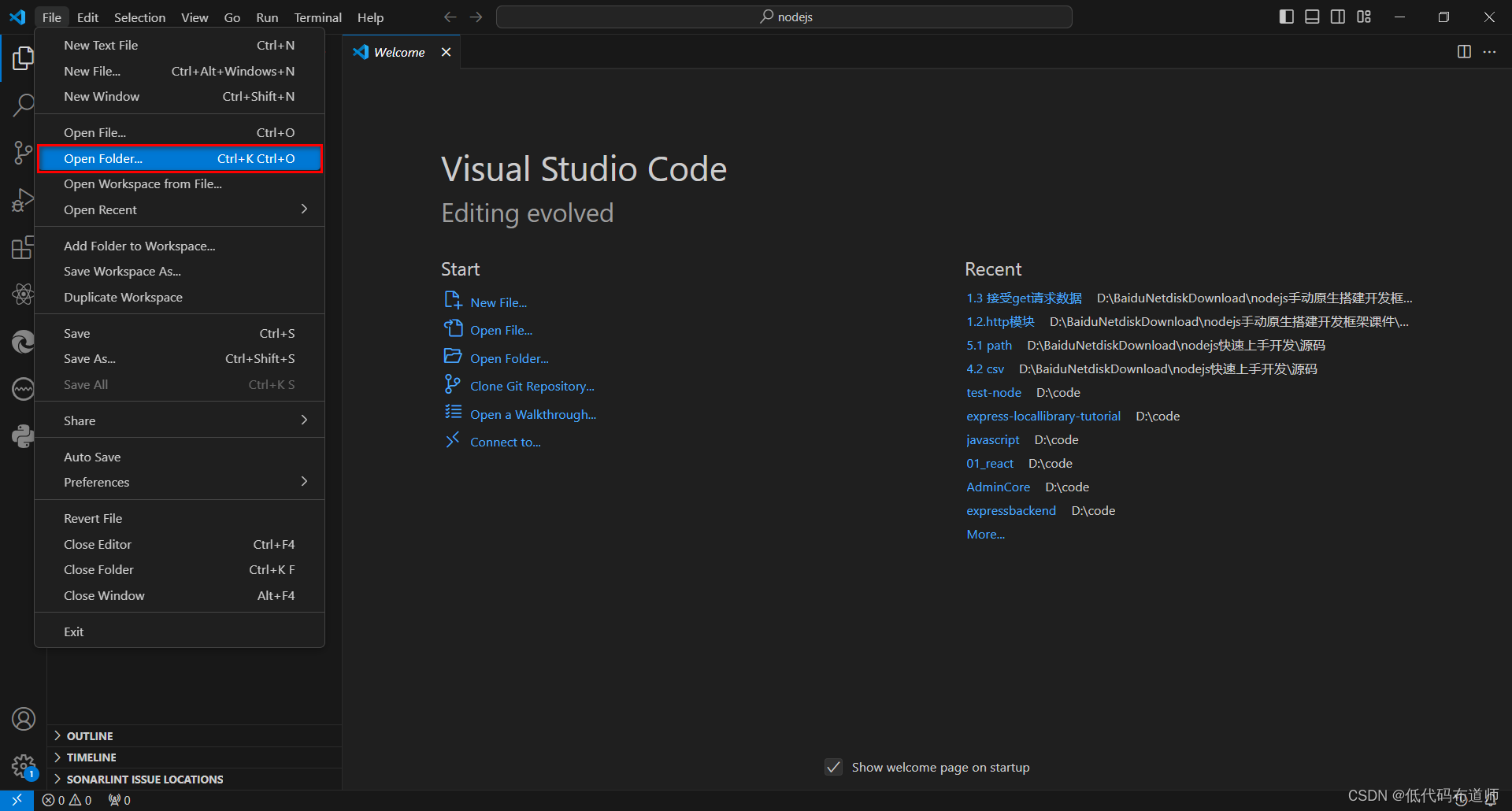This screenshot has height=811, width=1512.
Task: Open the Explorer view in activity bar
Action: pos(23,58)
